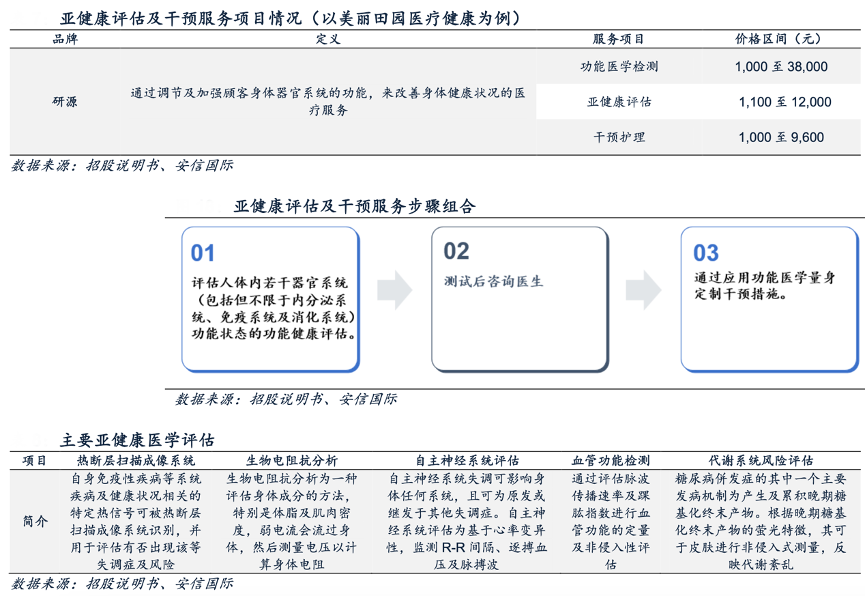Select the step number 02 box heading
Screen dimensions: 866x597
coord(456,251)
